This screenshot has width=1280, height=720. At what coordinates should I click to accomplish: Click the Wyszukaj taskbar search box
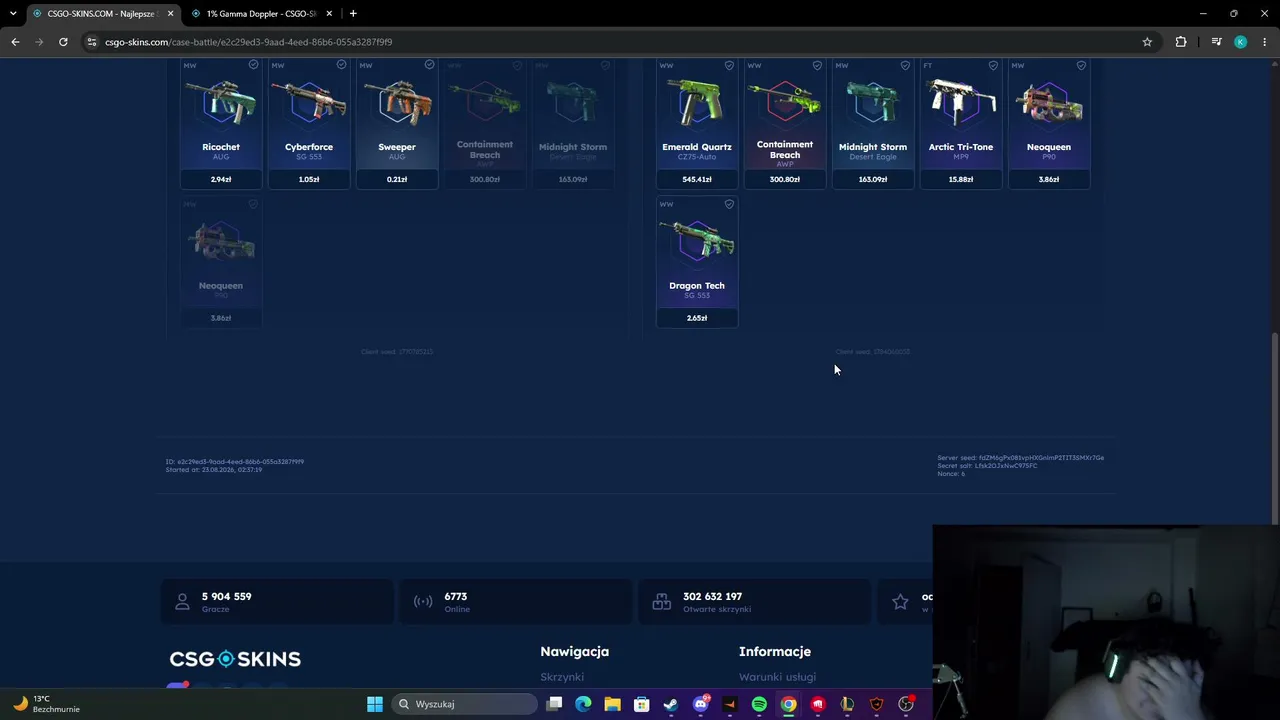point(465,704)
